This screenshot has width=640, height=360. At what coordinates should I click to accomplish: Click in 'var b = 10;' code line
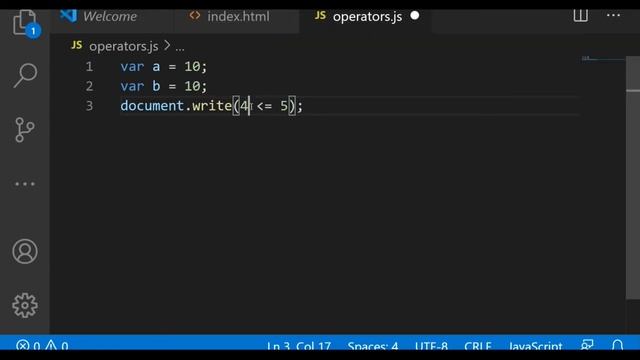click(x=164, y=86)
